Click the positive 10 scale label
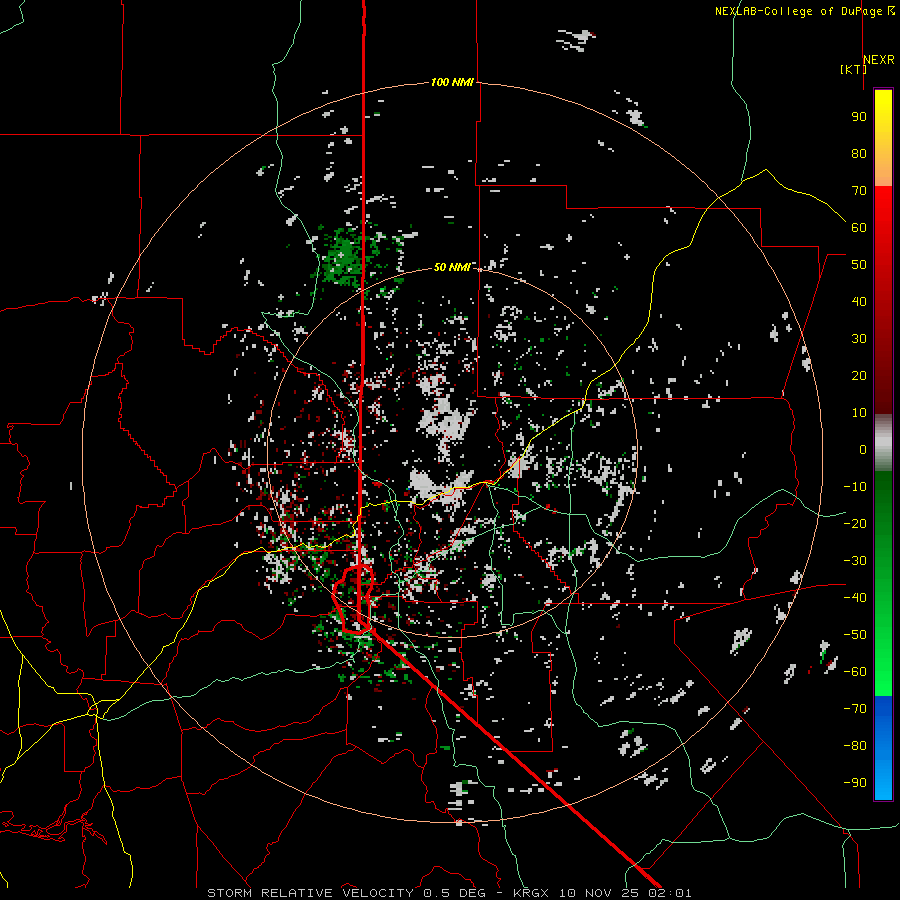900x900 pixels. click(859, 413)
